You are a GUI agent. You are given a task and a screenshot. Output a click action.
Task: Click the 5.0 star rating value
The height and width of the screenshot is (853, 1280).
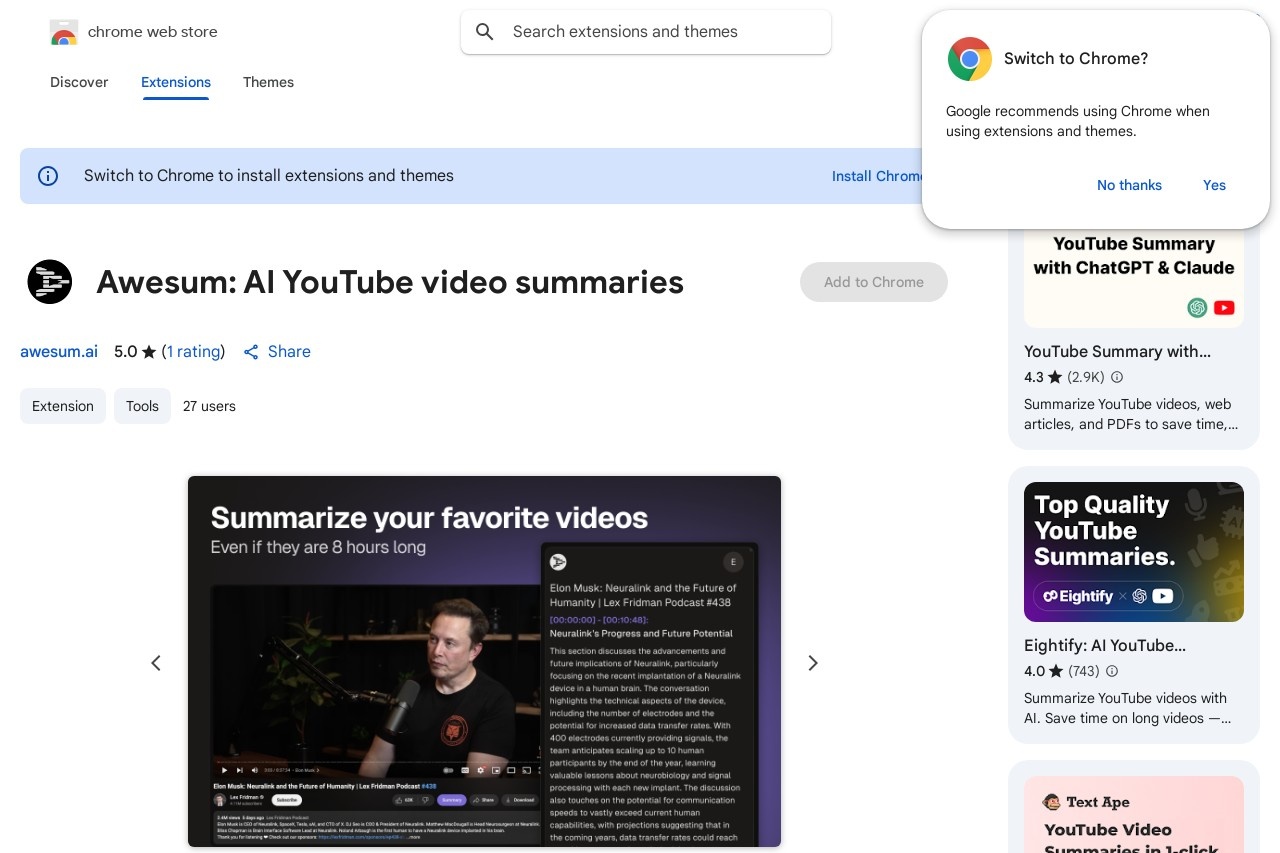(x=125, y=352)
